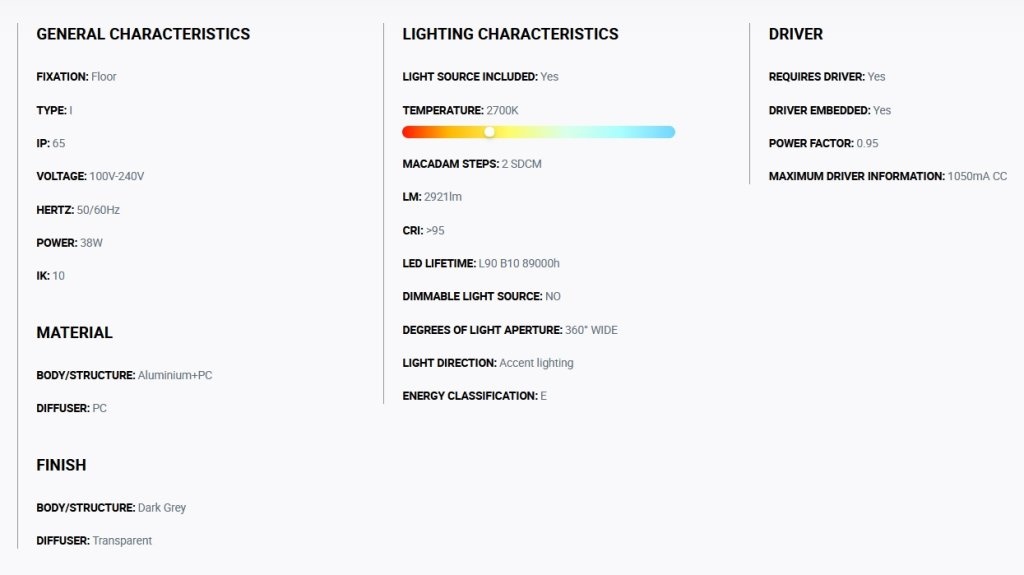Click the Macadam Steps 2 SDCM entry

[x=472, y=164]
